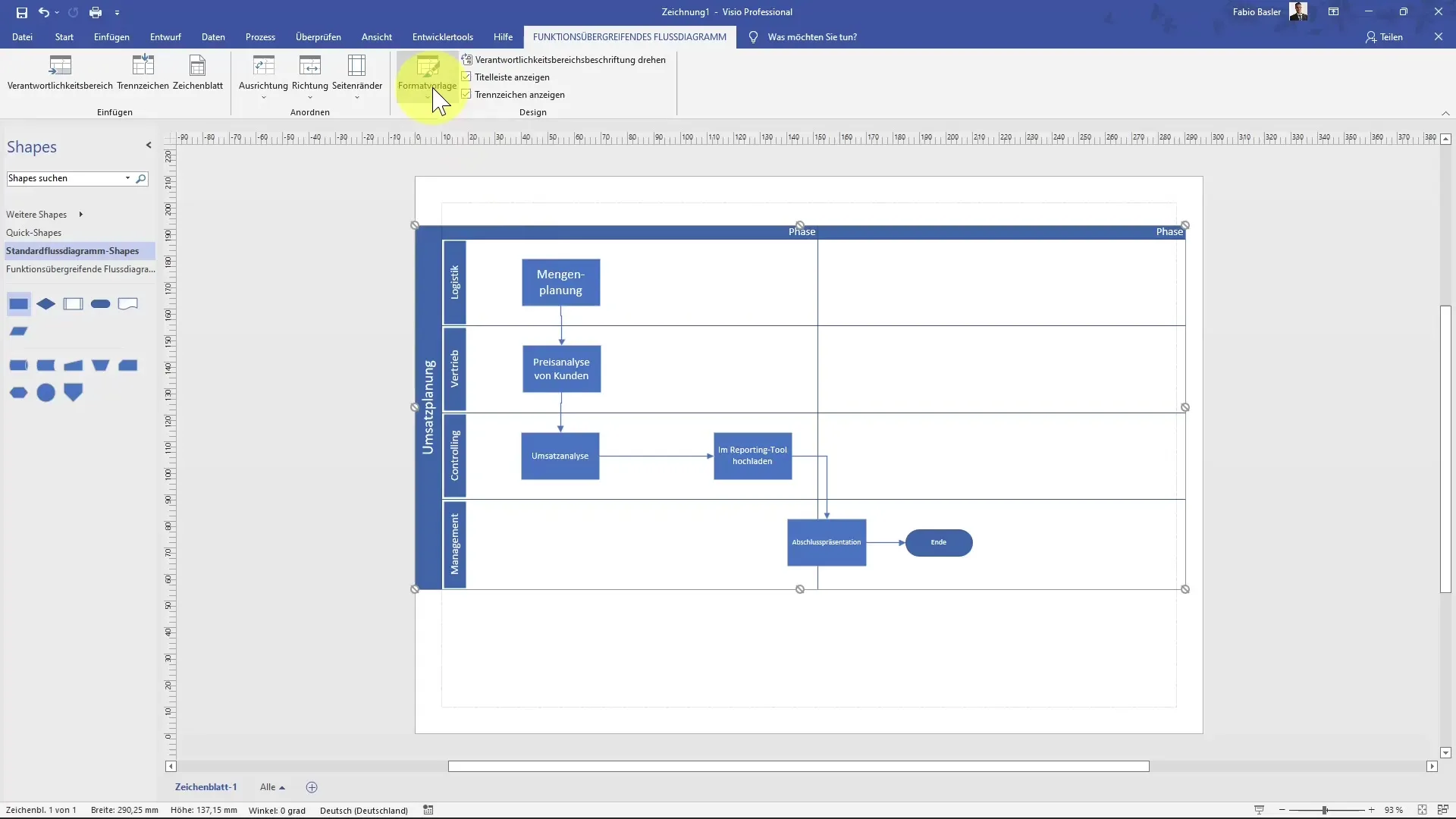Insert a Verantwortlichkeitsbereich swimlane
Screen dimensions: 1456x819
coord(60,74)
